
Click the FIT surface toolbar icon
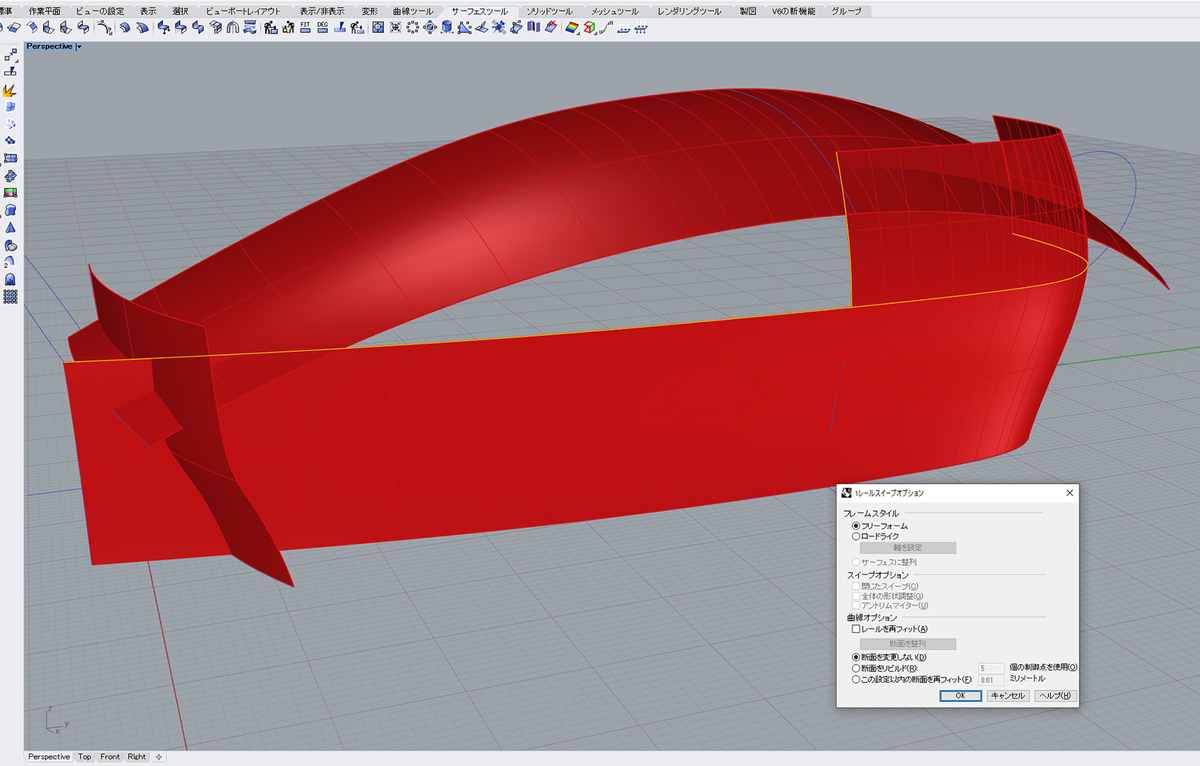point(306,27)
